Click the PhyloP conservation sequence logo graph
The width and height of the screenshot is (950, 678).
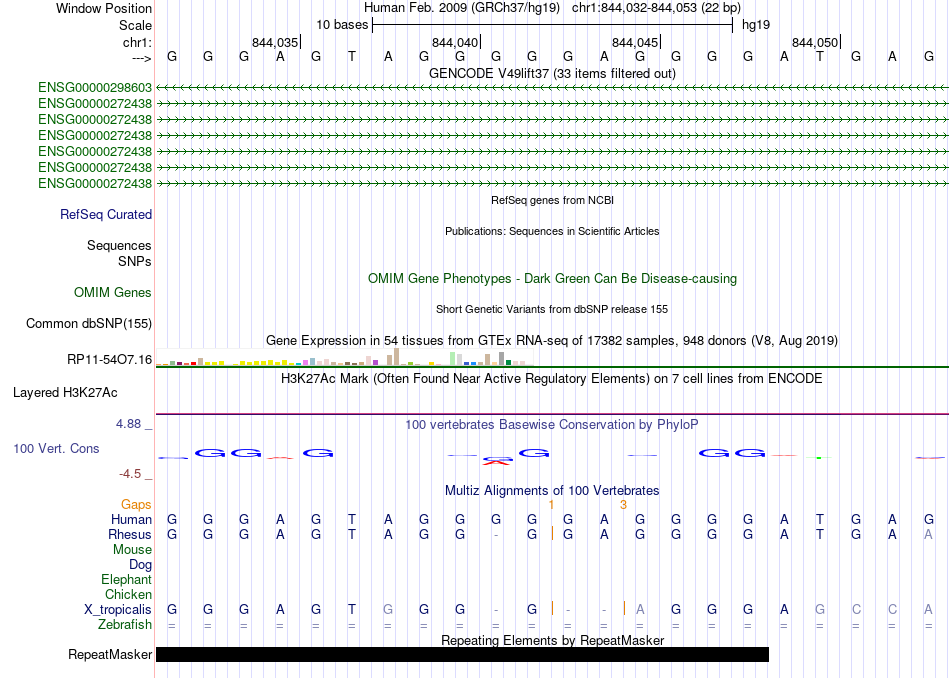tap(552, 456)
